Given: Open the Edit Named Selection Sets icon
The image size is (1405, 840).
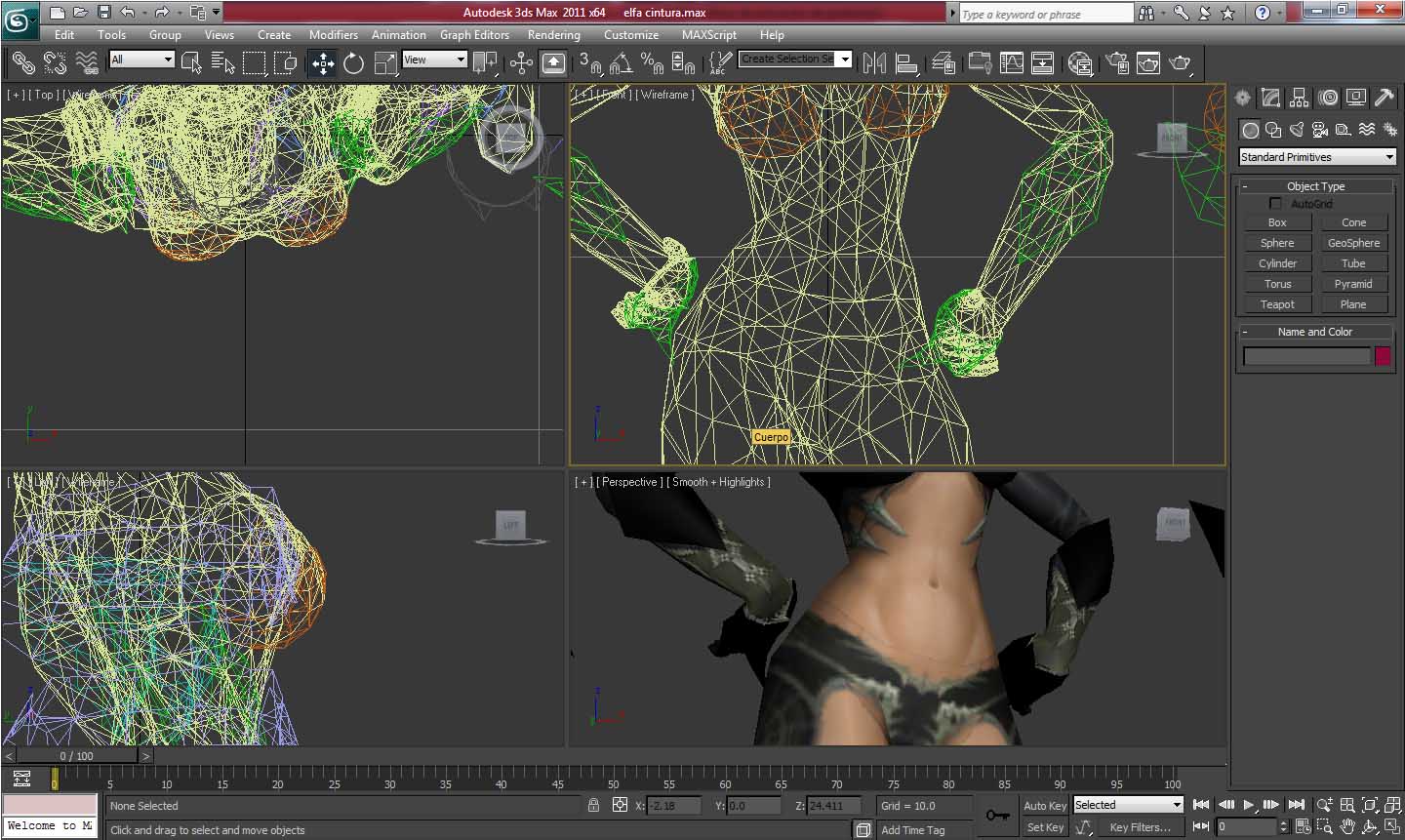Looking at the screenshot, I should coord(720,63).
